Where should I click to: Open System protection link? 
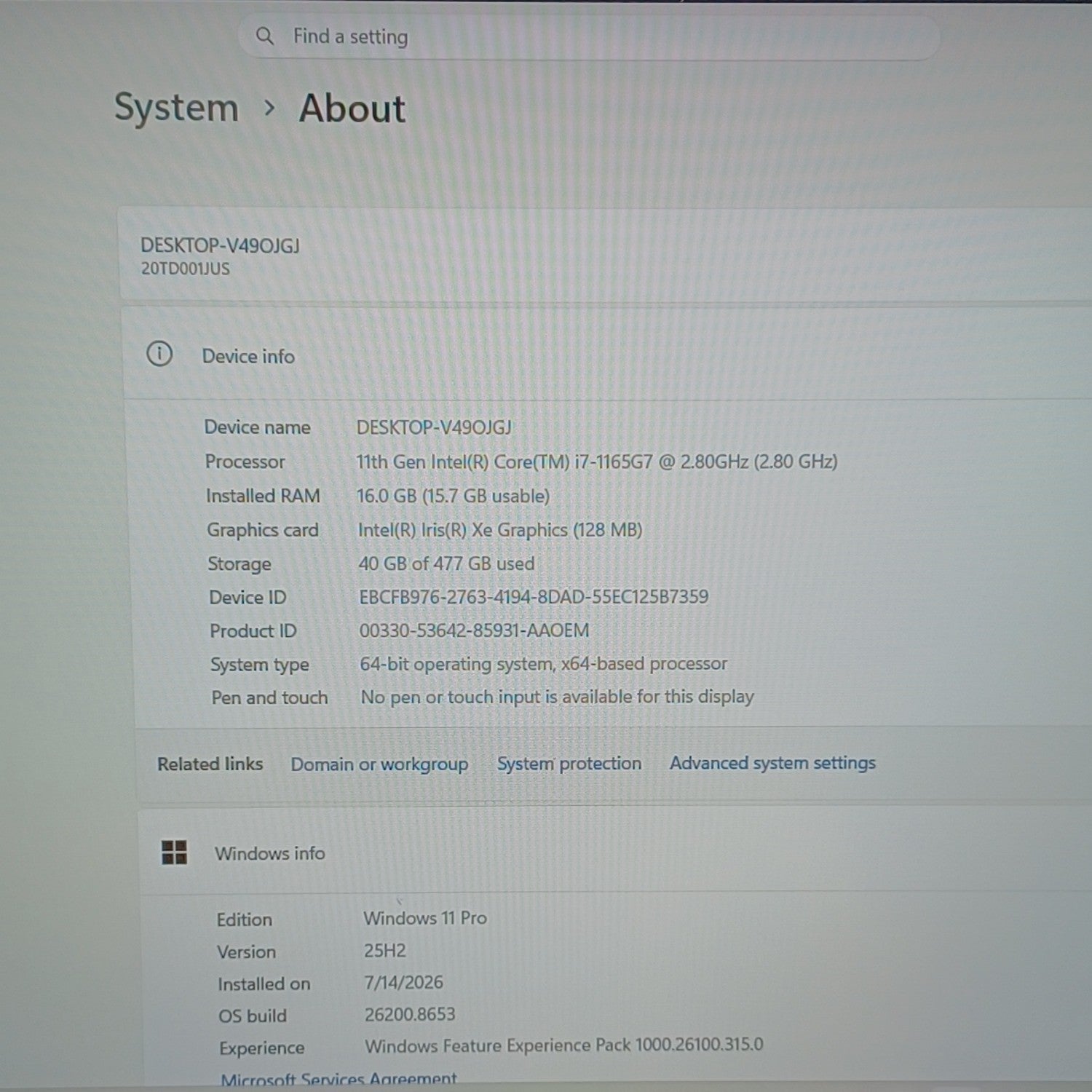click(569, 764)
